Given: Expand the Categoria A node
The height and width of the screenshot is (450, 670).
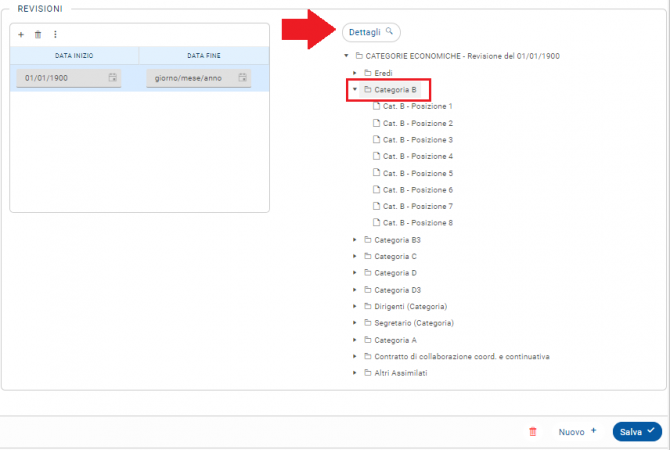Looking at the screenshot, I should pyautogui.click(x=355, y=340).
